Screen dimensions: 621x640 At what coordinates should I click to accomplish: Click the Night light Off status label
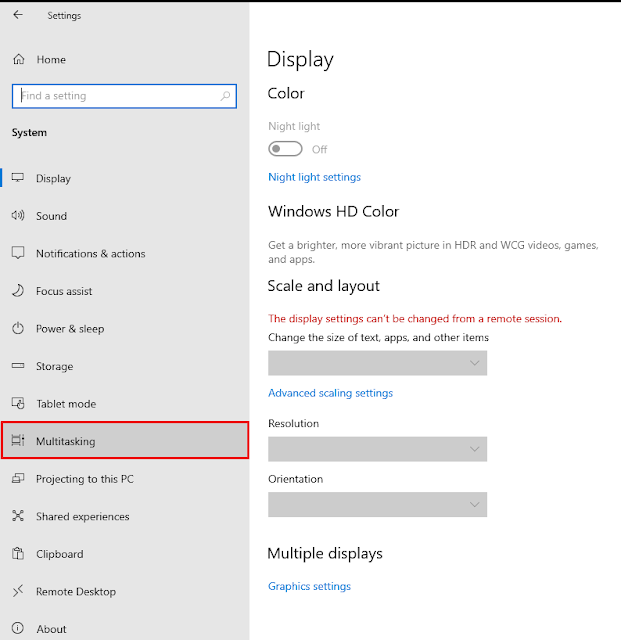point(319,149)
